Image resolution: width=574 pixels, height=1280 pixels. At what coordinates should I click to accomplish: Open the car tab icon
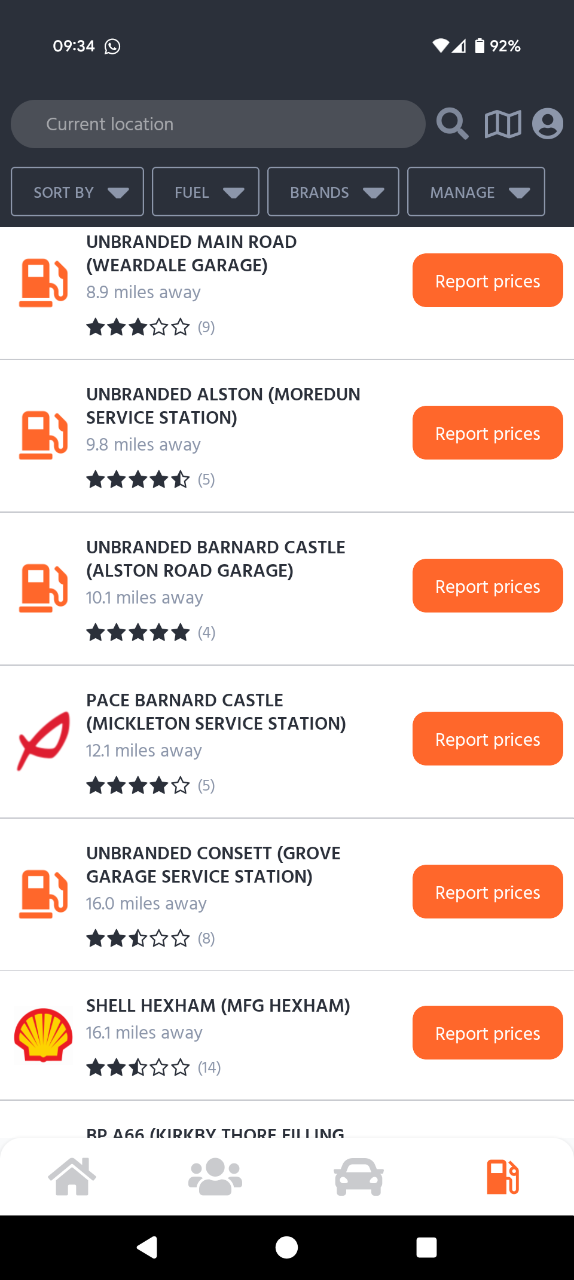(358, 1177)
